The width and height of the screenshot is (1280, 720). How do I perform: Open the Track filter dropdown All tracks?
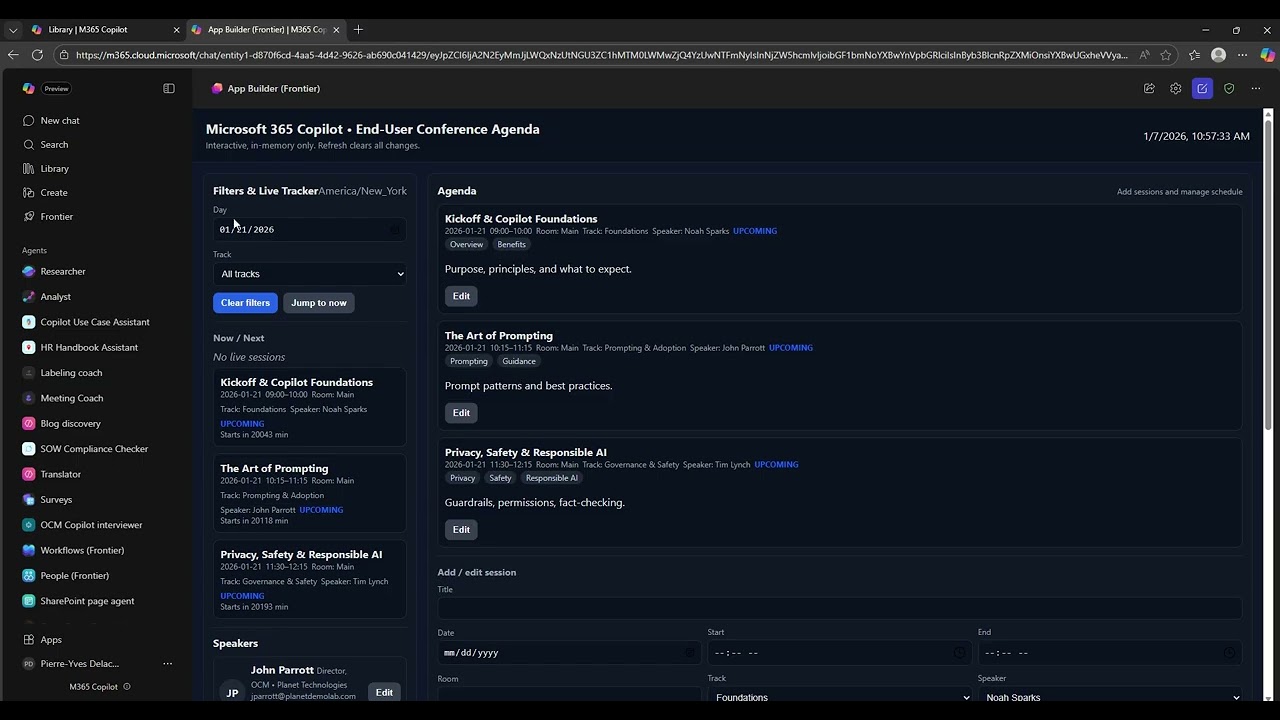(x=310, y=274)
